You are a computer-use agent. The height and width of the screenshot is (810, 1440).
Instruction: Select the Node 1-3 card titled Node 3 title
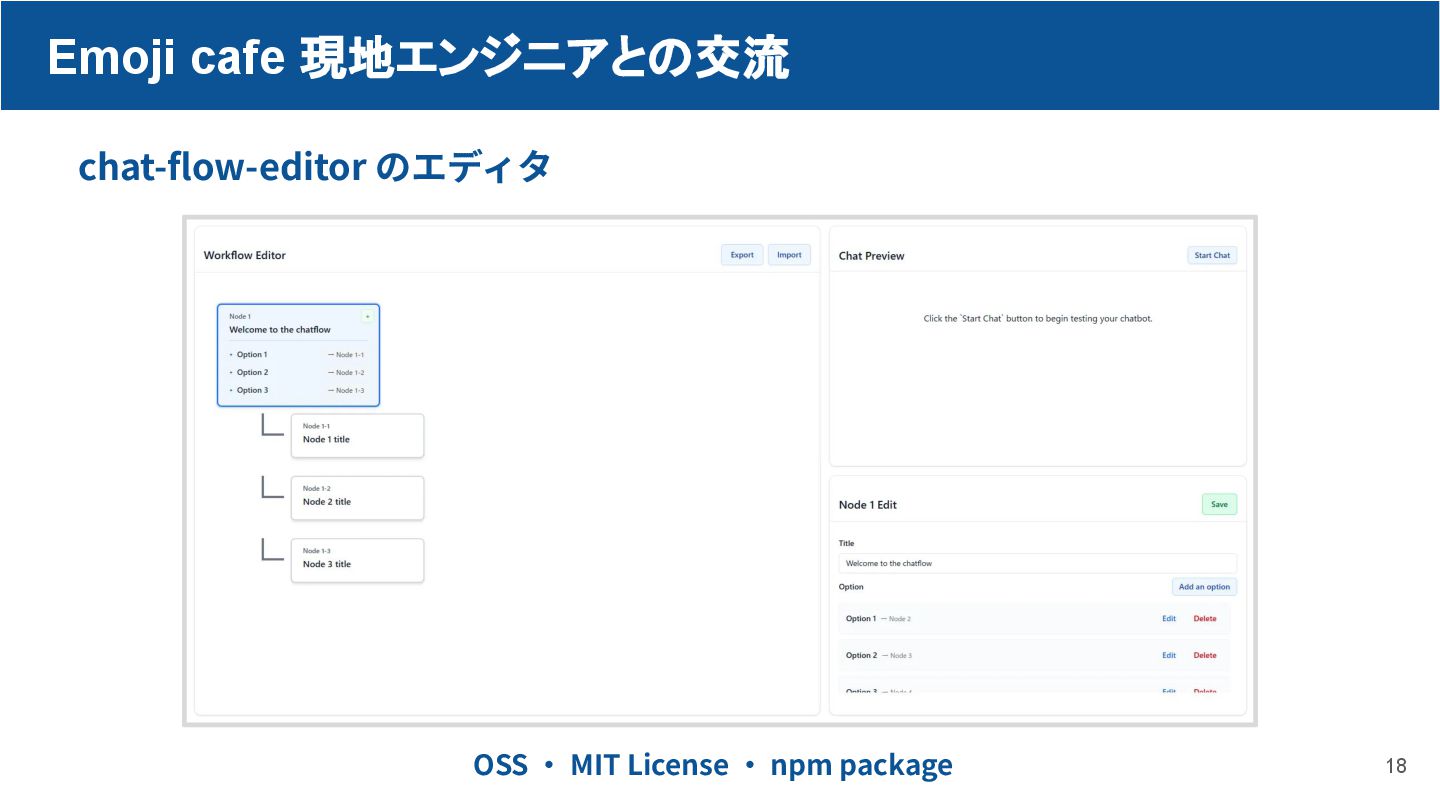(357, 560)
